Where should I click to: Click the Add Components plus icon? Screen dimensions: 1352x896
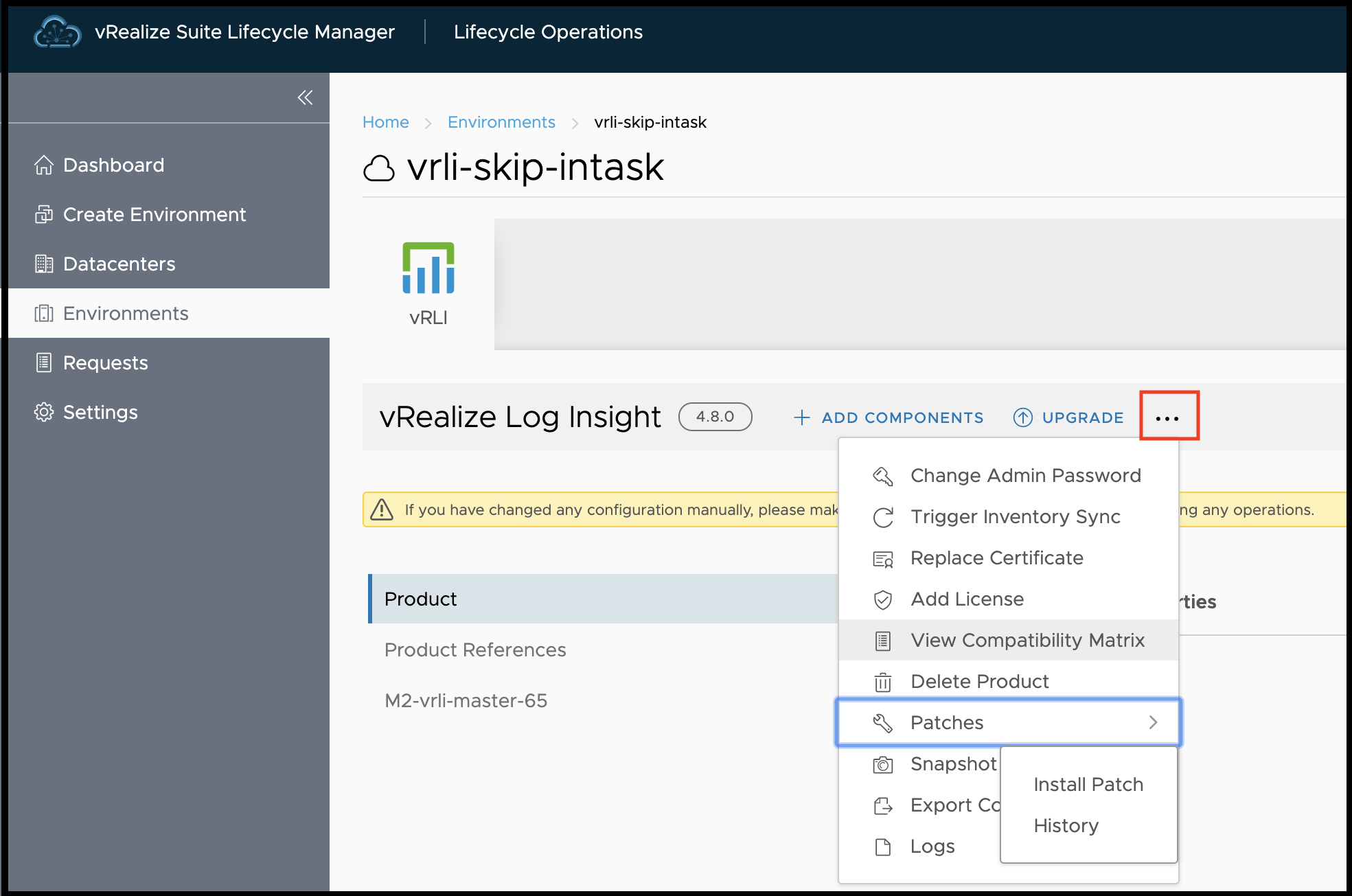point(801,417)
